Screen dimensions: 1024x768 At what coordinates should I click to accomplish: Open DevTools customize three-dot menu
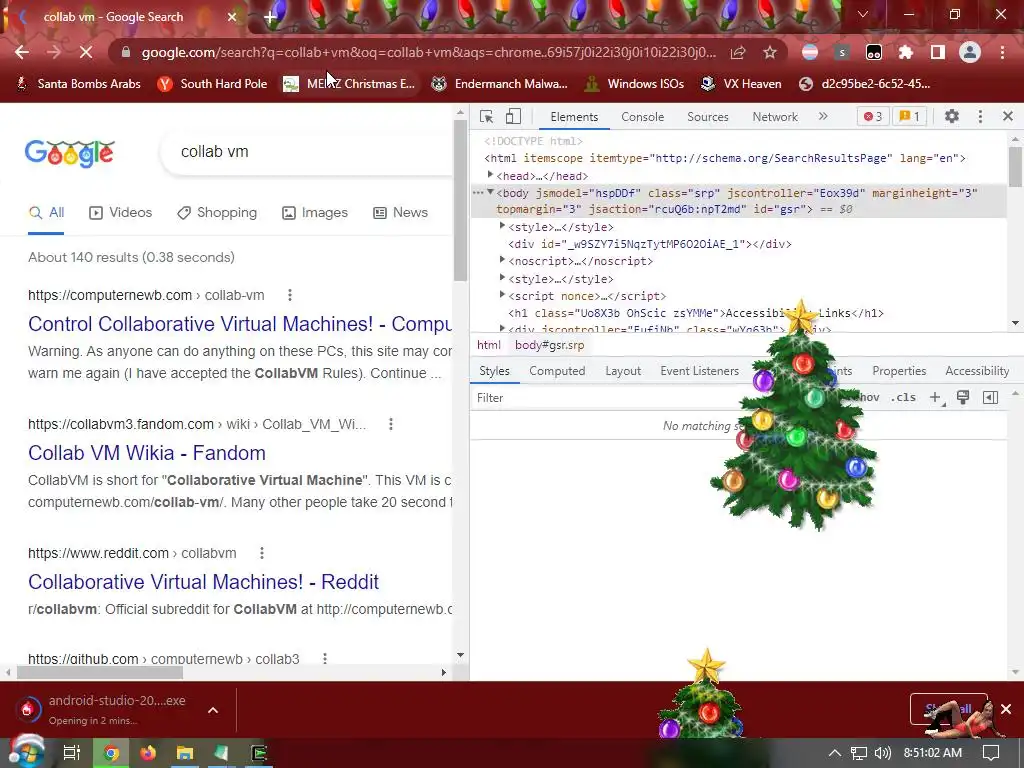coord(980,116)
